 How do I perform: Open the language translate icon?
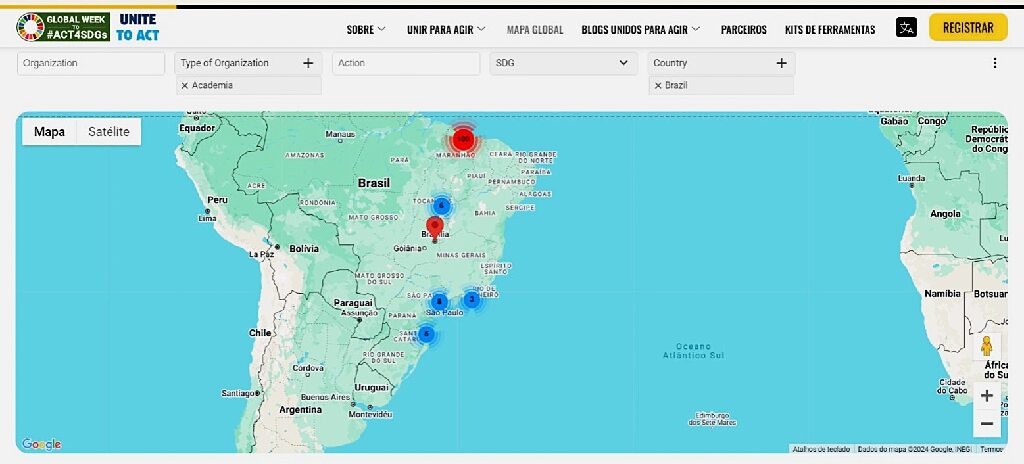(x=906, y=27)
